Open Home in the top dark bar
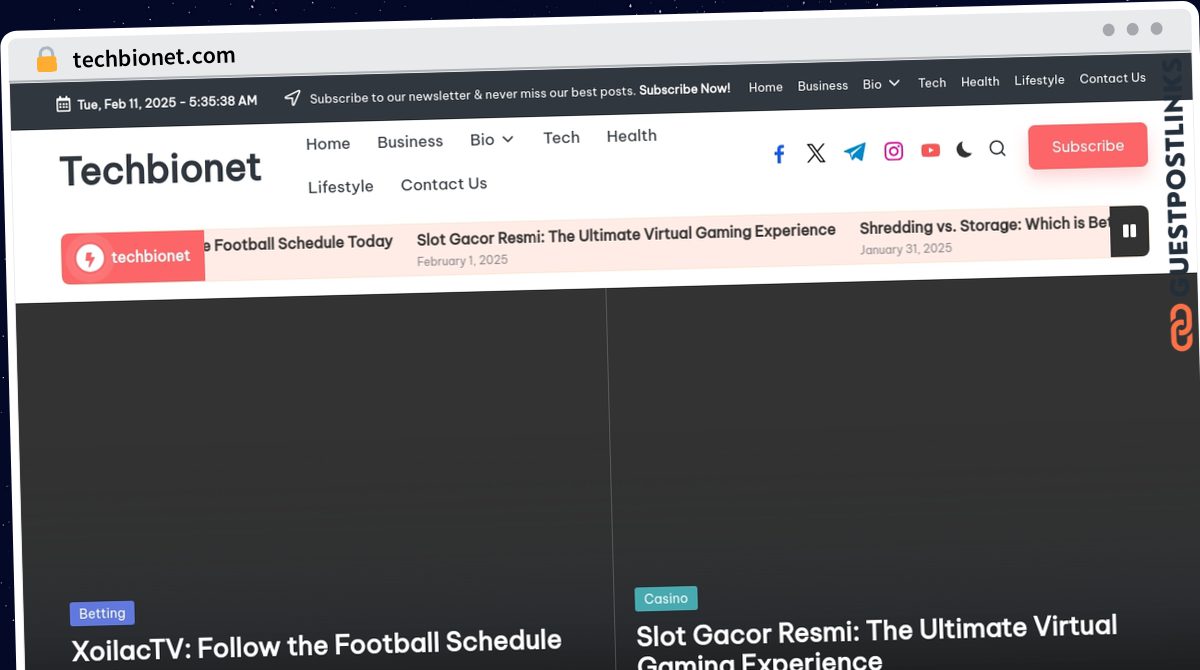Image resolution: width=1200 pixels, height=670 pixels. (x=766, y=87)
